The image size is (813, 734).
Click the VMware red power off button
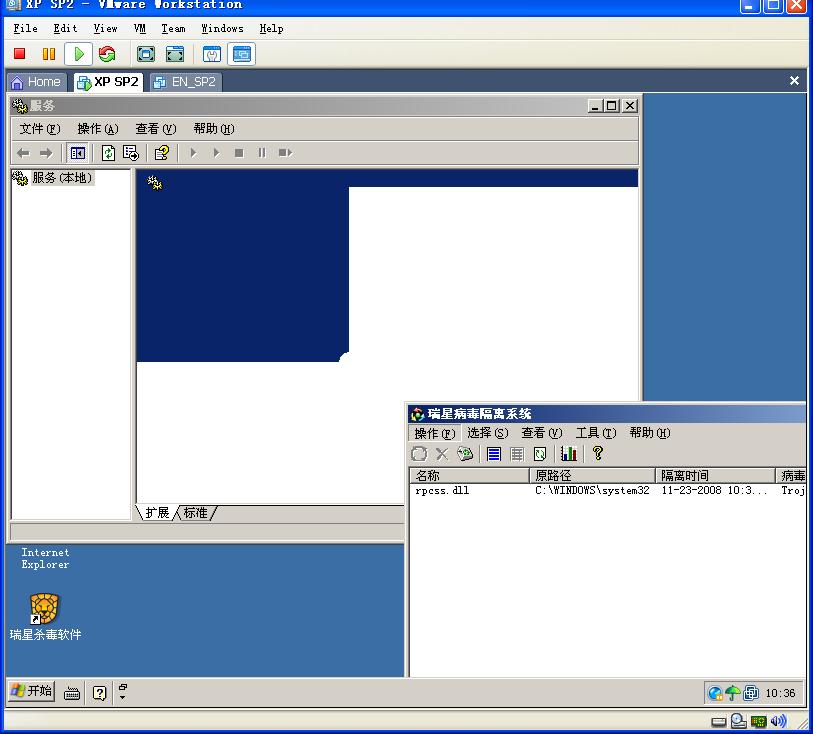[20, 53]
